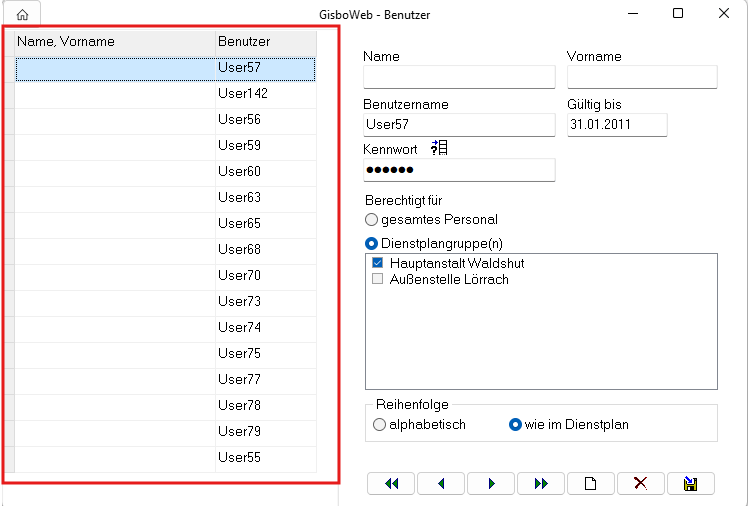Select the User78 row
748x506 pixels.
click(x=166, y=407)
